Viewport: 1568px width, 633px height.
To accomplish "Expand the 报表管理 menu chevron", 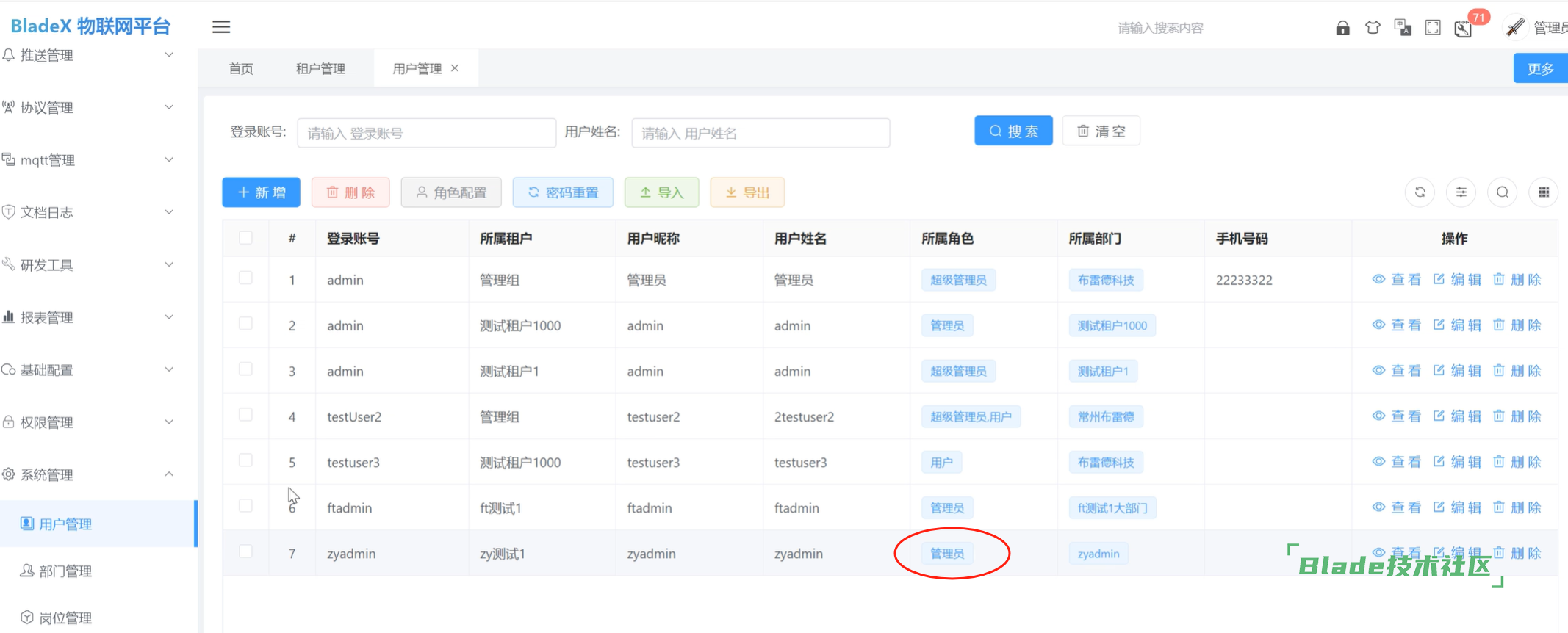I will click(x=169, y=316).
